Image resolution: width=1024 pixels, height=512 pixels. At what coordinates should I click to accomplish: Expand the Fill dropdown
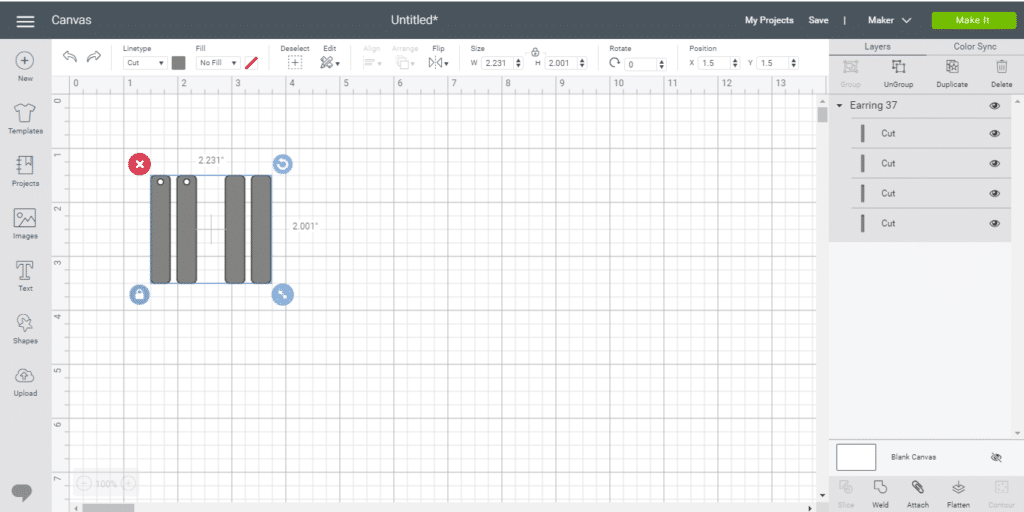(218, 63)
